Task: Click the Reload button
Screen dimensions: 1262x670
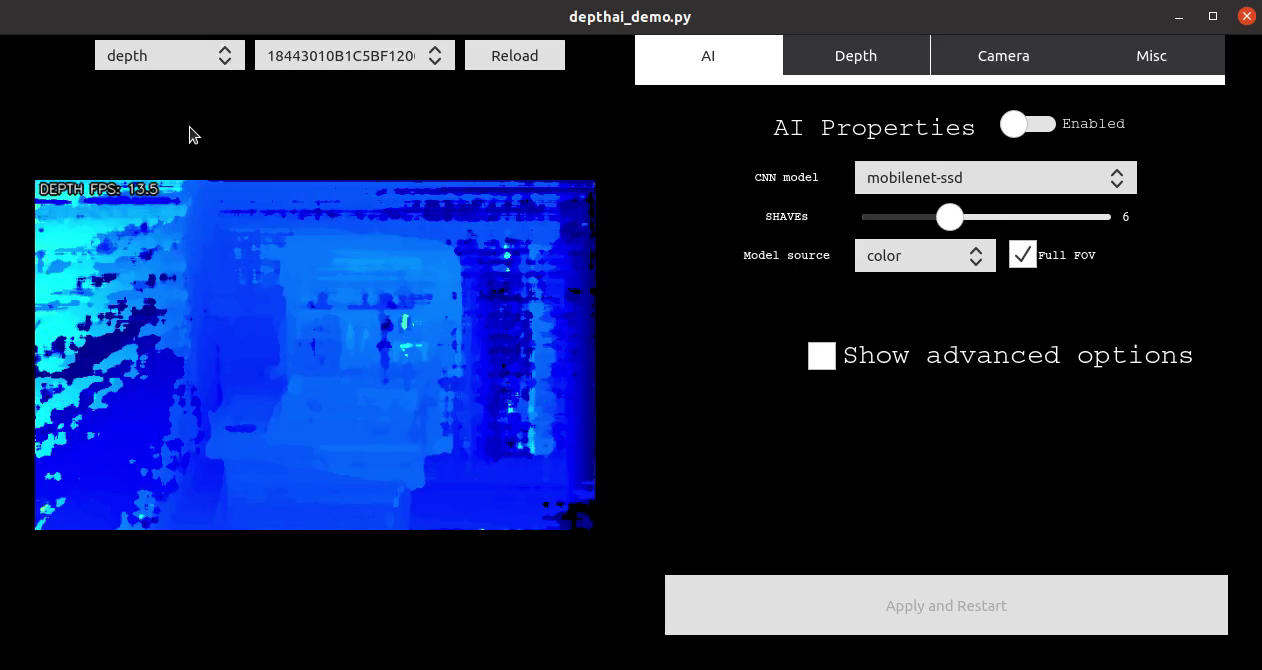Action: point(515,55)
